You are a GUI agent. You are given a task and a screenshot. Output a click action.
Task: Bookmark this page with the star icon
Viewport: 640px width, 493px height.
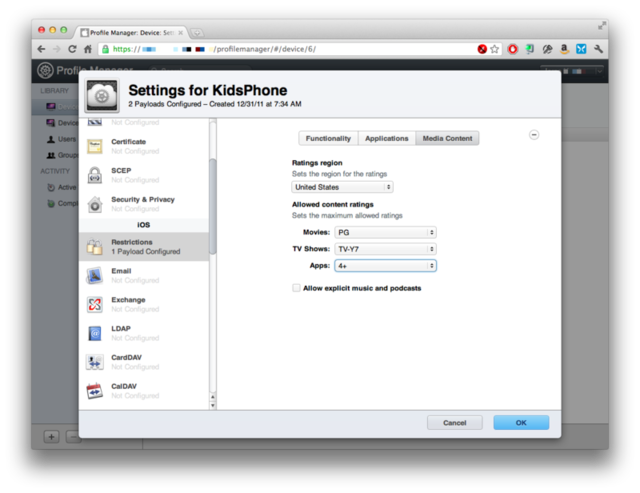(495, 49)
